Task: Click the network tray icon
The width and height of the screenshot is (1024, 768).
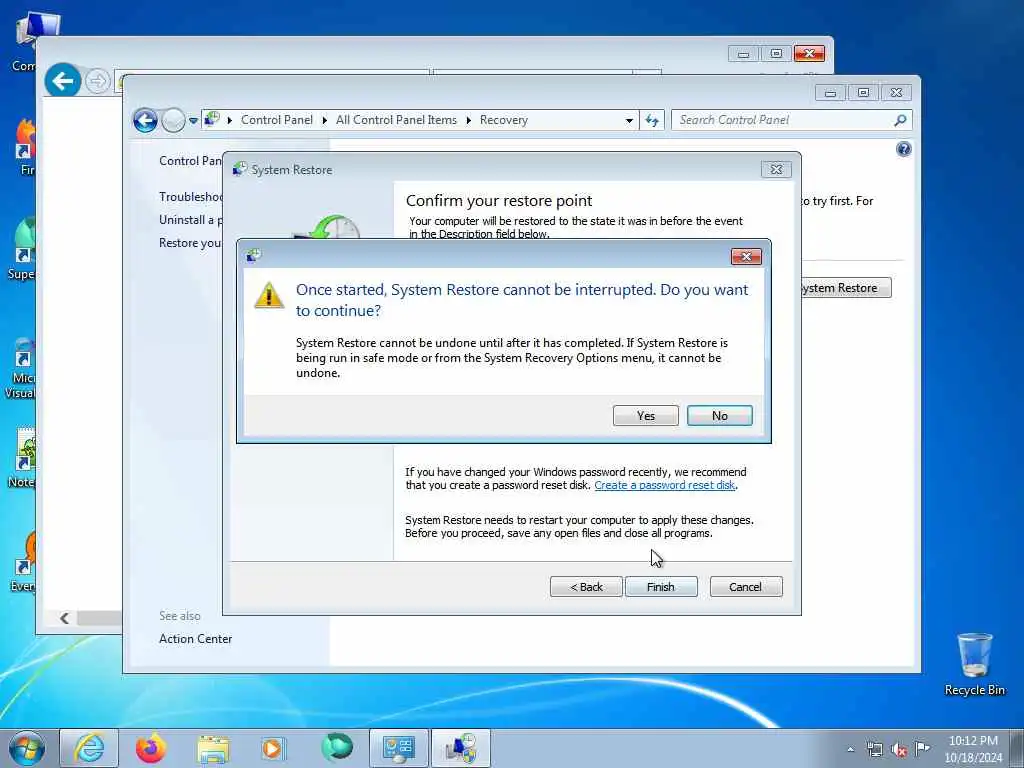Action: [x=874, y=749]
